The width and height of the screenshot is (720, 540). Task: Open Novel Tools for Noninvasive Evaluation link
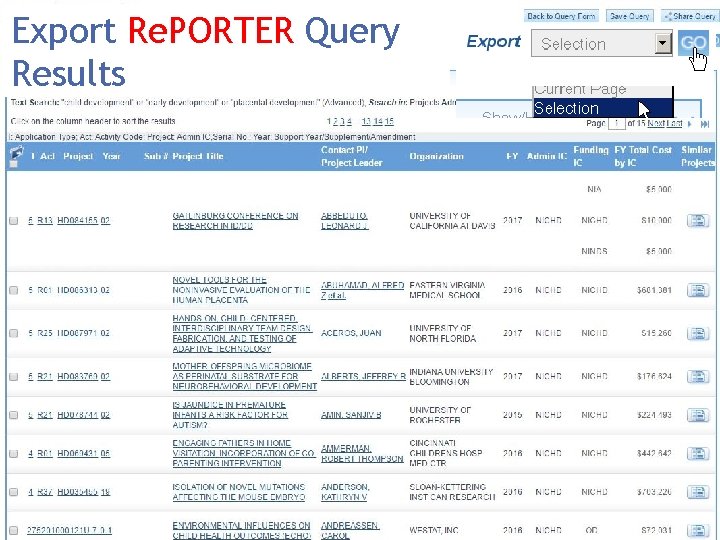(x=241, y=290)
